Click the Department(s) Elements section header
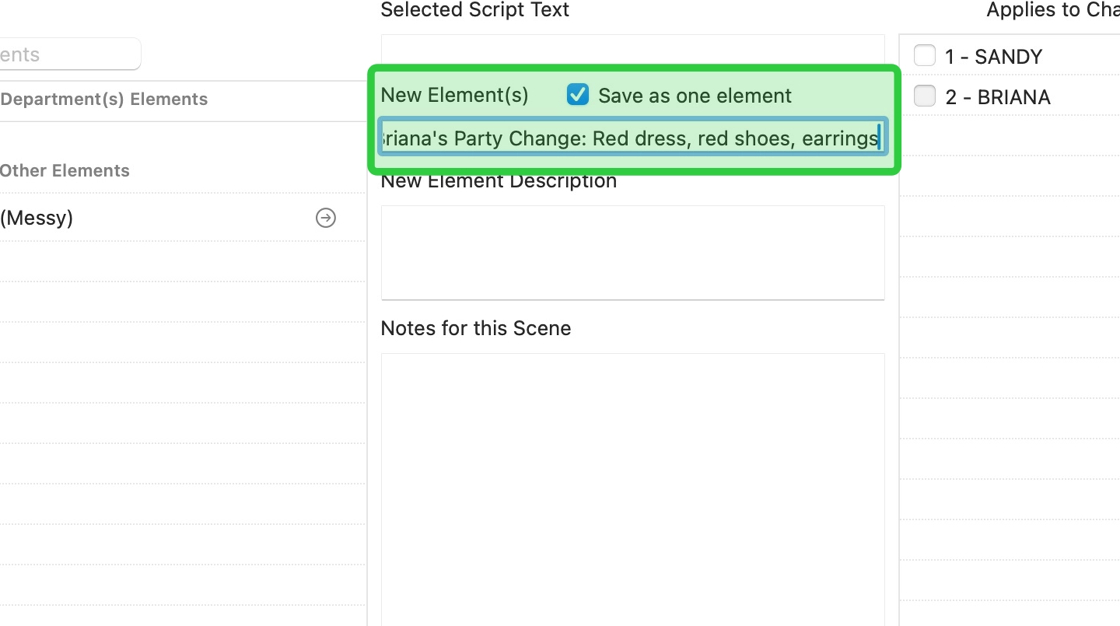 [x=104, y=99]
